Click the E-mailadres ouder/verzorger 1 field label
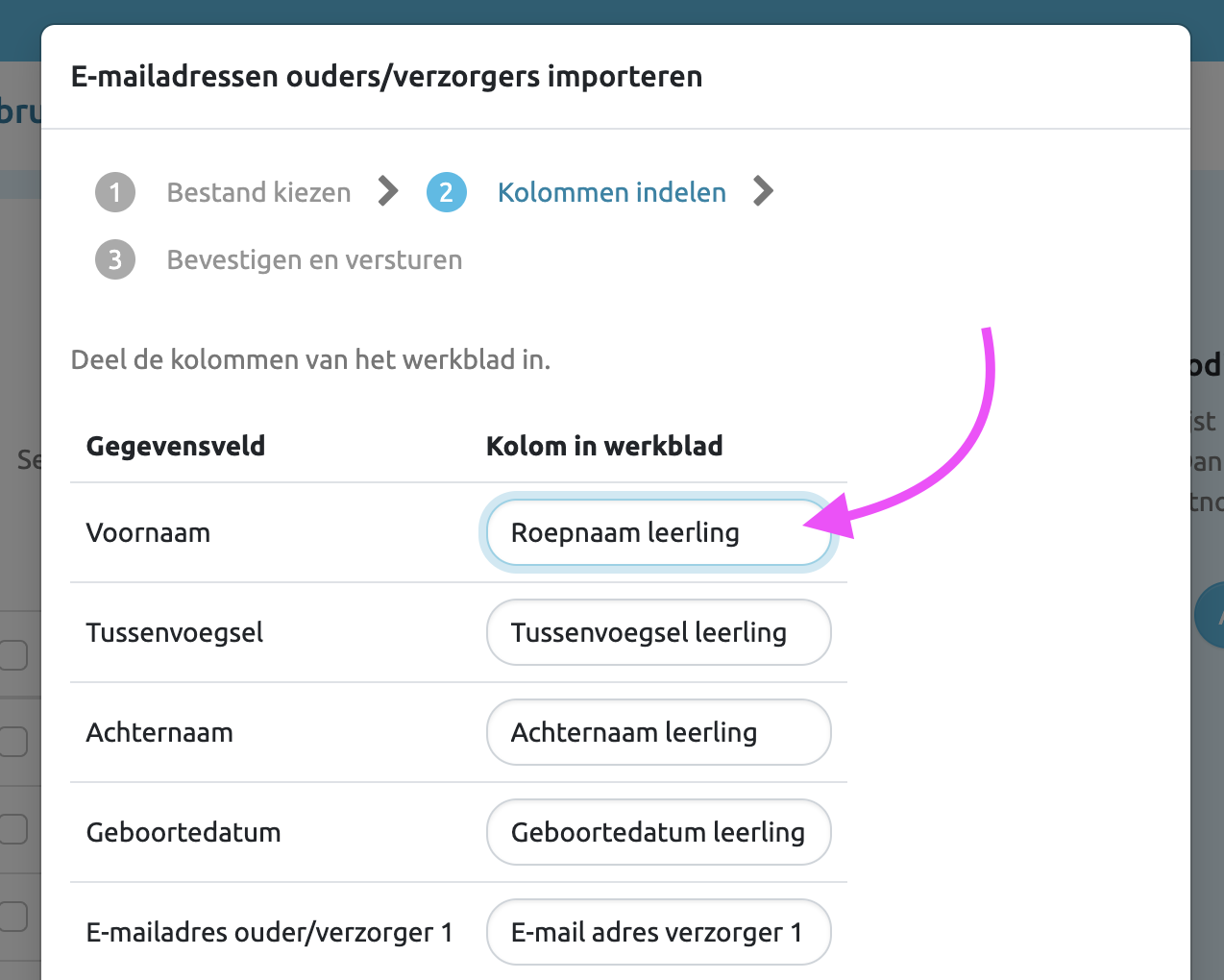 click(x=269, y=932)
